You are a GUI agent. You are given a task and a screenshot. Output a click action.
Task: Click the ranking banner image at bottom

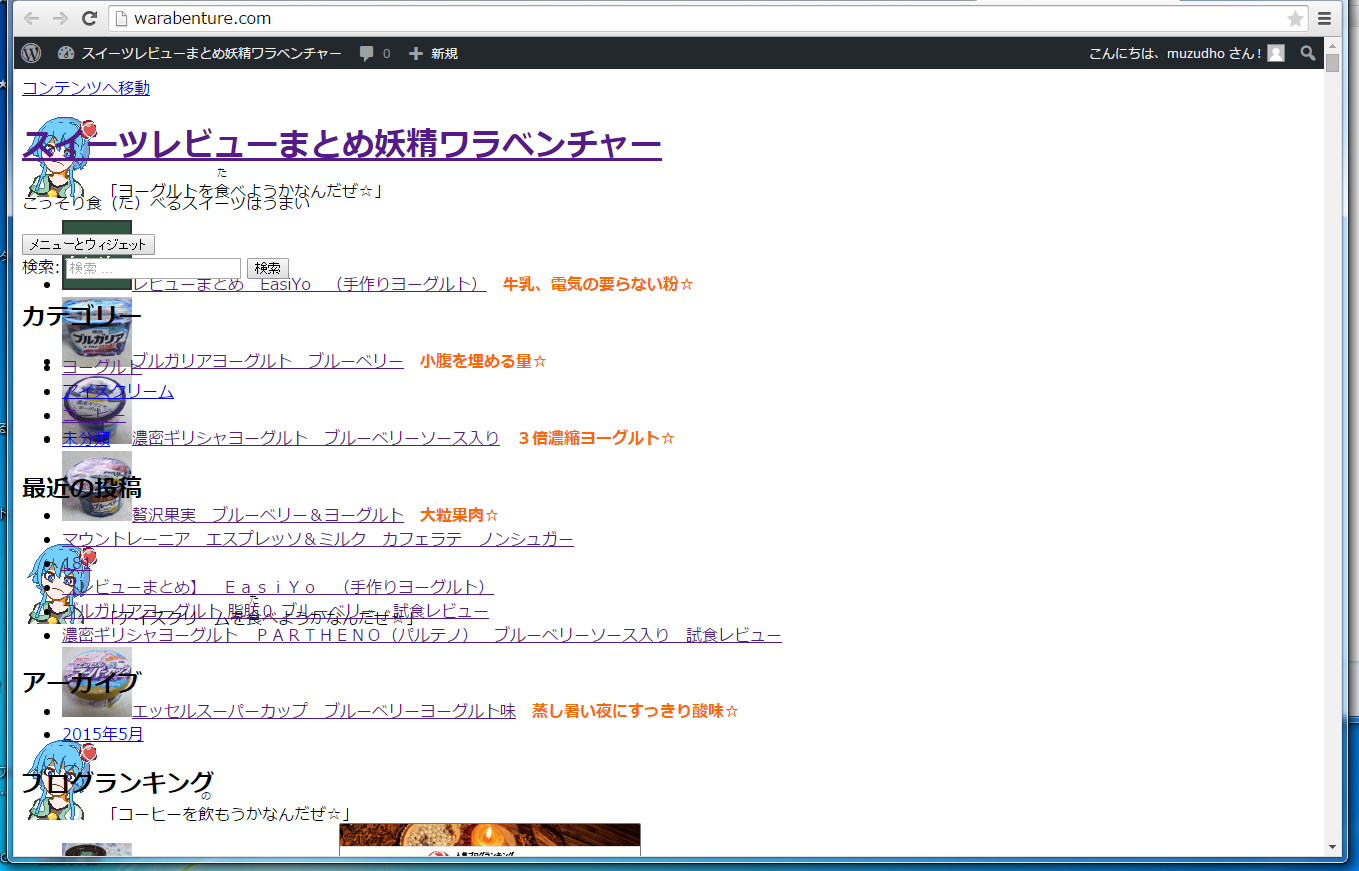pos(490,840)
